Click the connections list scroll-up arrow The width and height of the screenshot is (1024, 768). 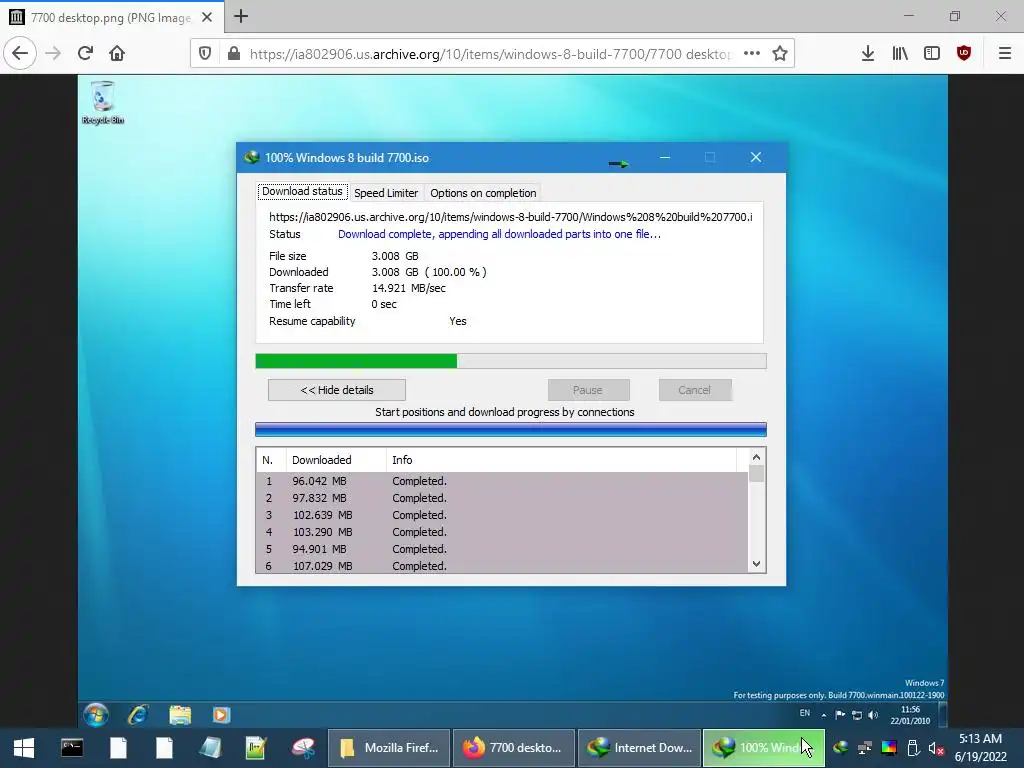(x=756, y=458)
